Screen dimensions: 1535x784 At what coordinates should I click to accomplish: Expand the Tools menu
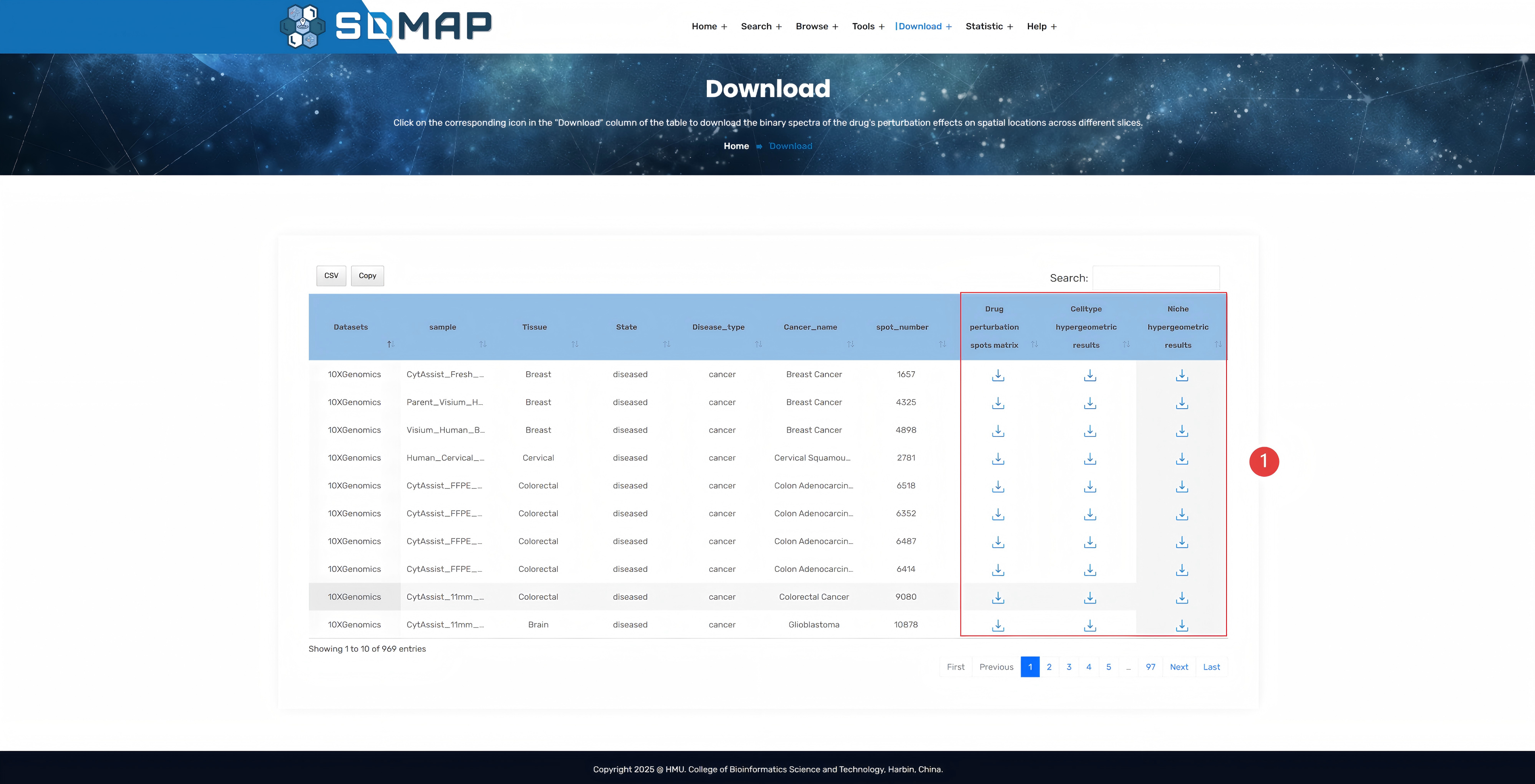click(x=868, y=26)
